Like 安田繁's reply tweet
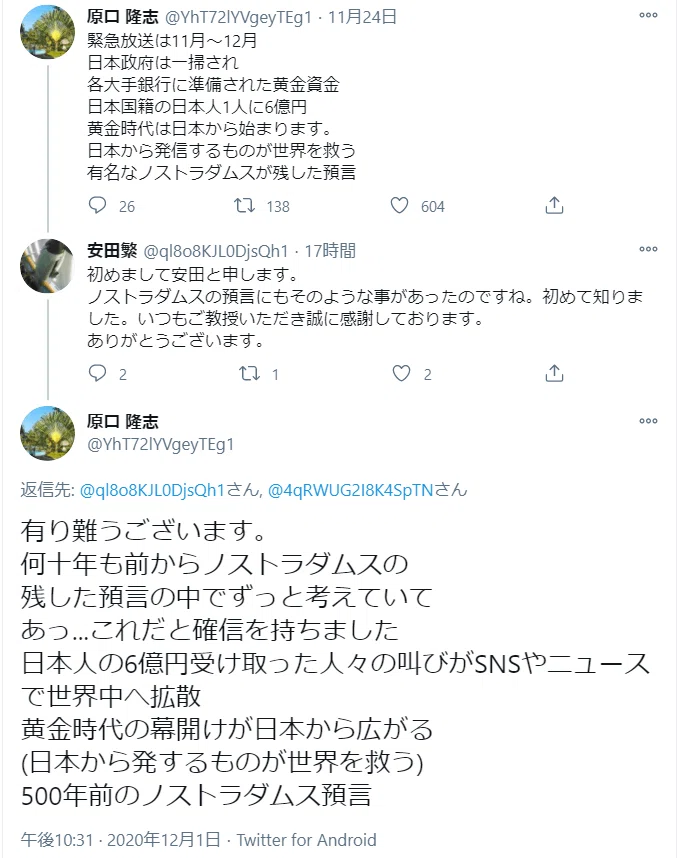 click(401, 374)
